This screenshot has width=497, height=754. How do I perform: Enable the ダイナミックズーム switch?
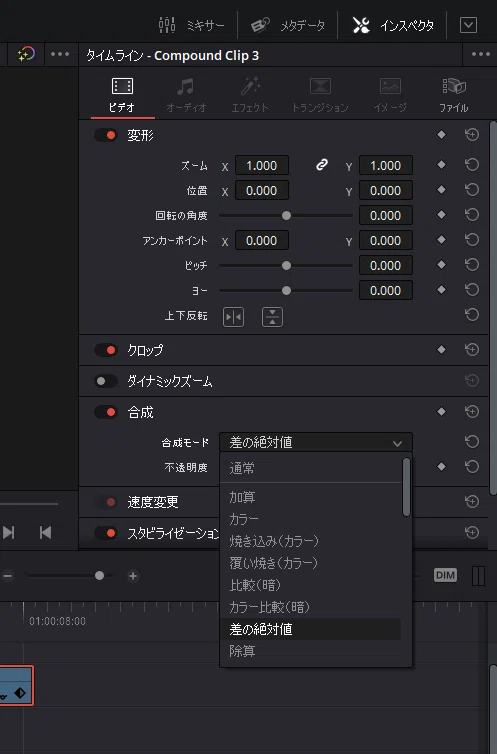pyautogui.click(x=106, y=381)
